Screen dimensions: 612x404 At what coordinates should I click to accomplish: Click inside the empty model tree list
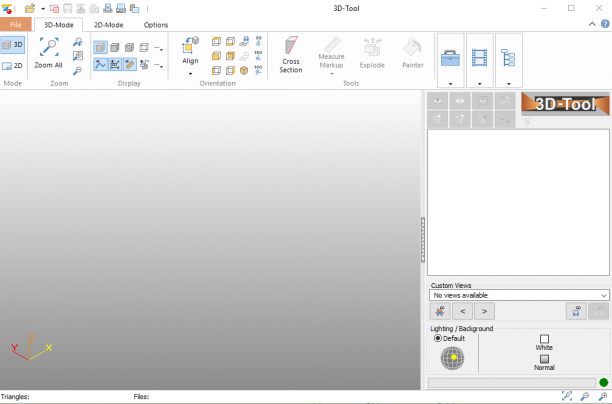click(x=518, y=202)
